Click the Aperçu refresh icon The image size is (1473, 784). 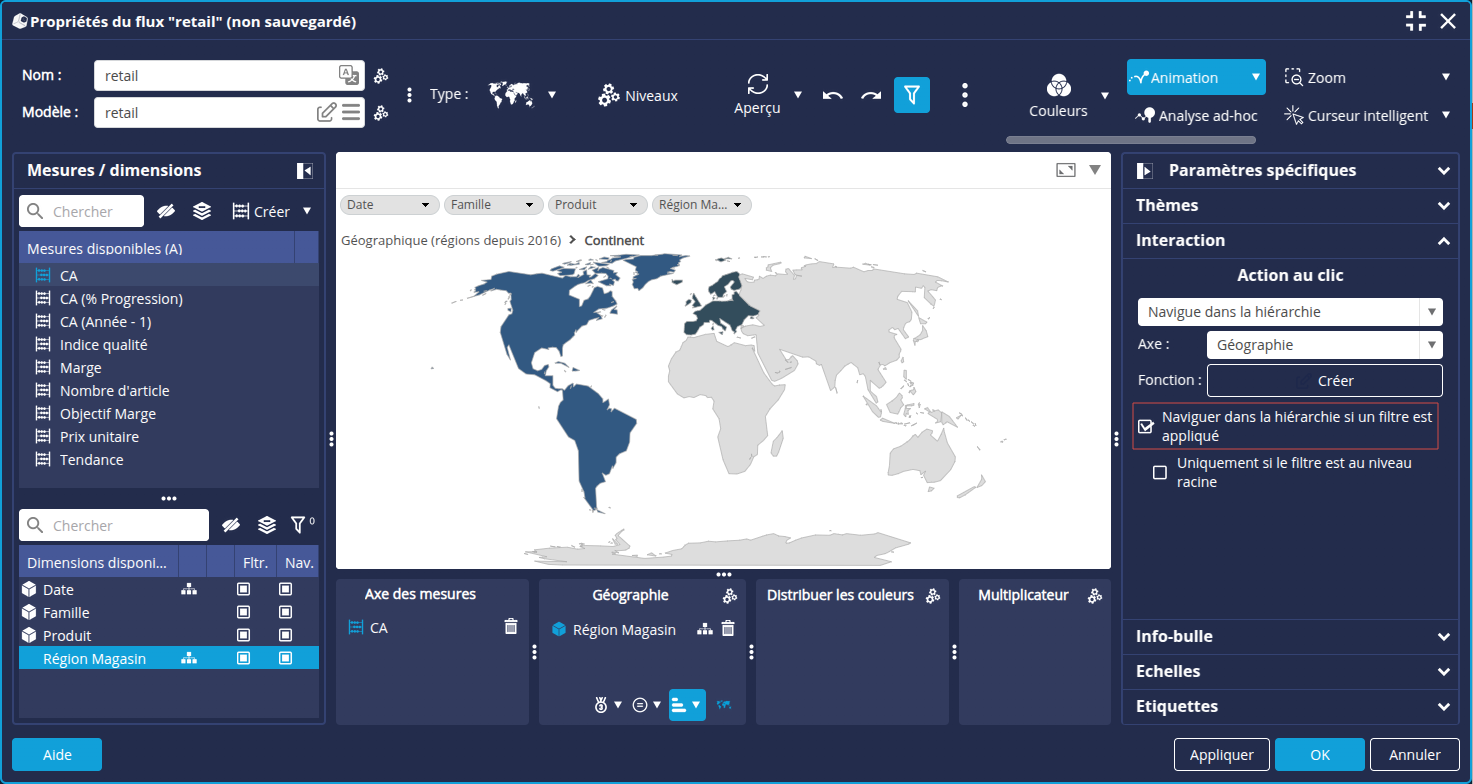coord(758,84)
